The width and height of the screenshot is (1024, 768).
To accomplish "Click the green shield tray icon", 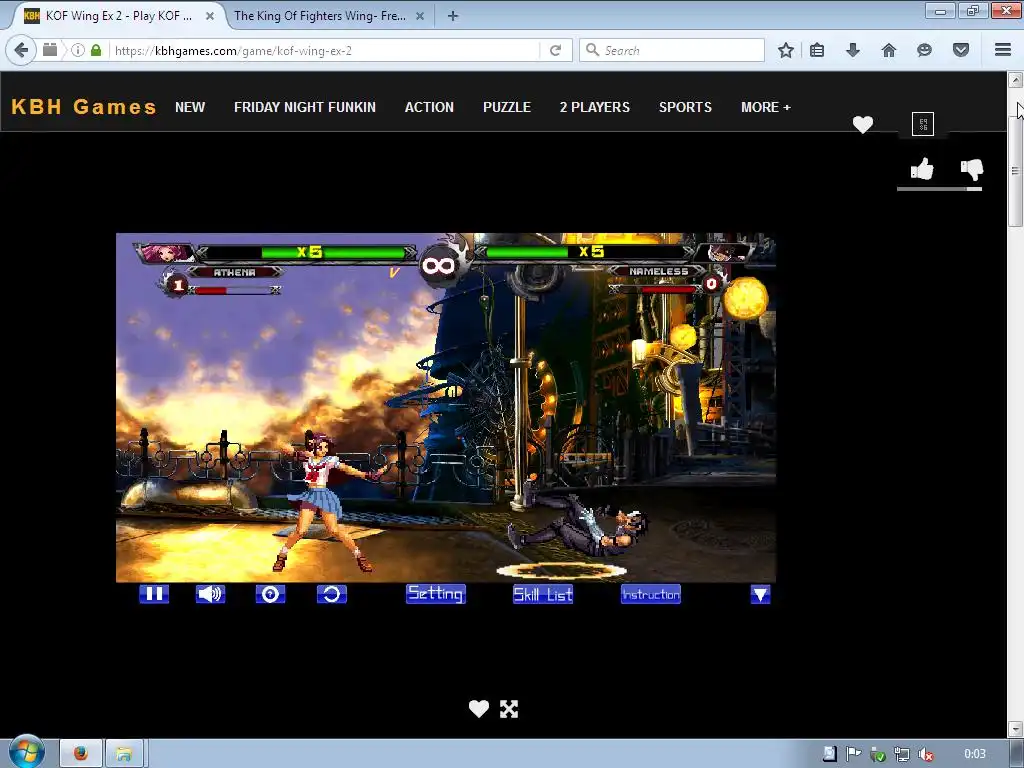I will pyautogui.click(x=878, y=754).
